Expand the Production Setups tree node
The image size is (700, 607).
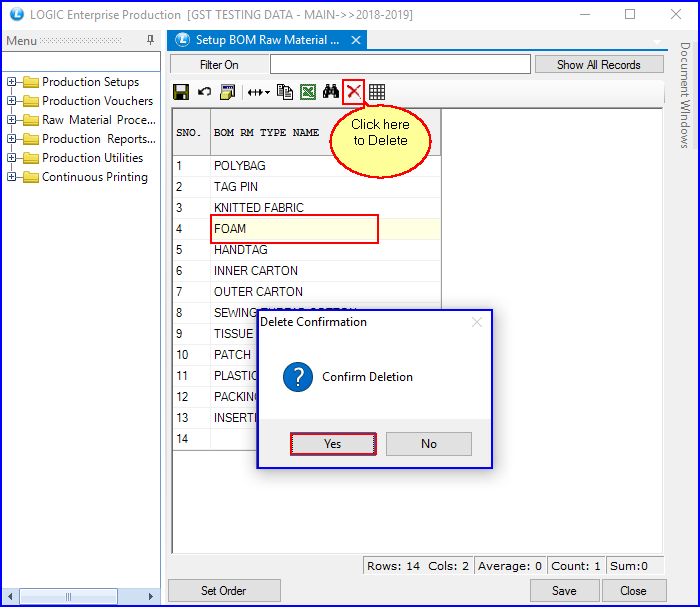pyautogui.click(x=12, y=82)
